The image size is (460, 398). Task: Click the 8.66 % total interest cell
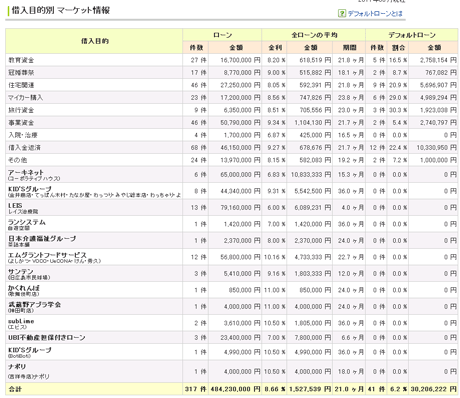click(275, 389)
